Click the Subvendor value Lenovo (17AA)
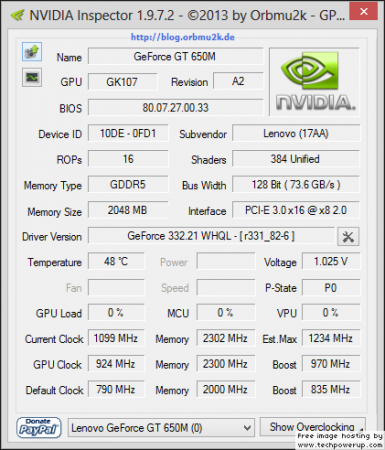Image resolution: width=385 pixels, height=450 pixels. pos(296,133)
